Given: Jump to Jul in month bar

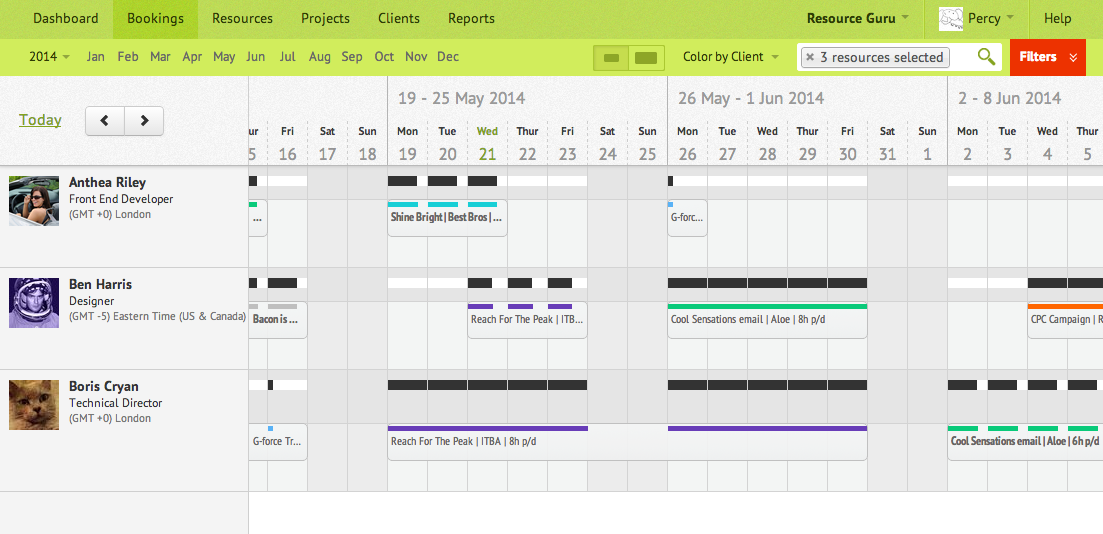Looking at the screenshot, I should coord(287,57).
